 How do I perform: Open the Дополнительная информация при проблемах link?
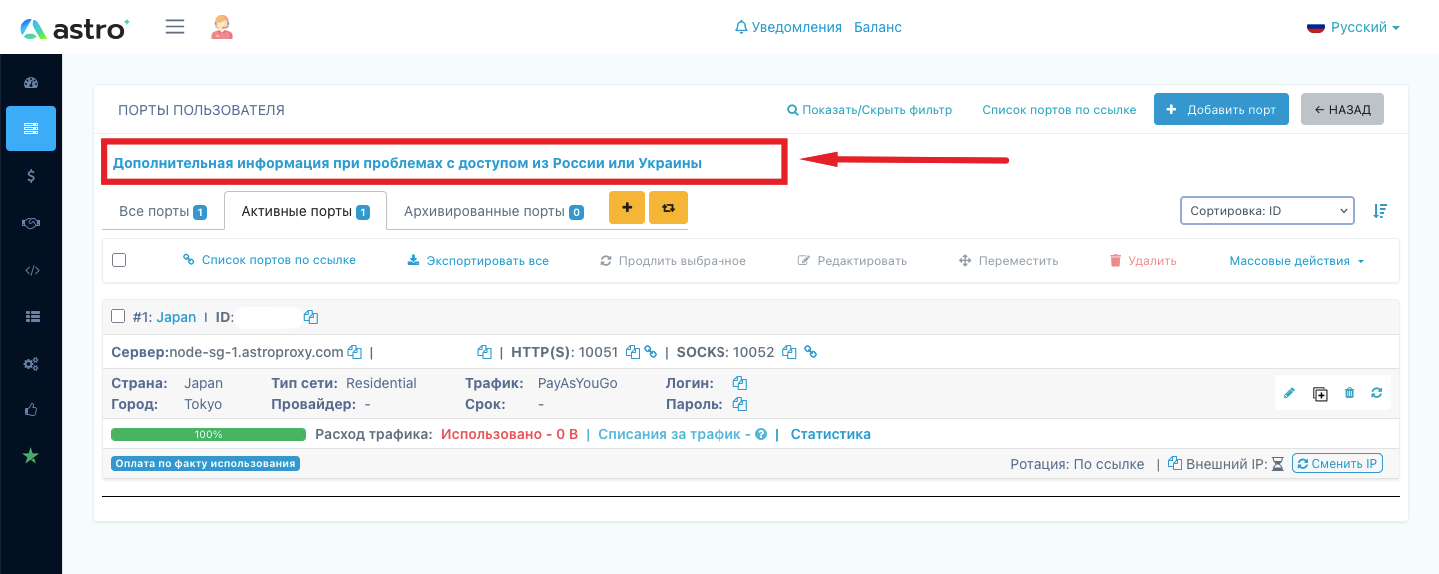pos(407,162)
